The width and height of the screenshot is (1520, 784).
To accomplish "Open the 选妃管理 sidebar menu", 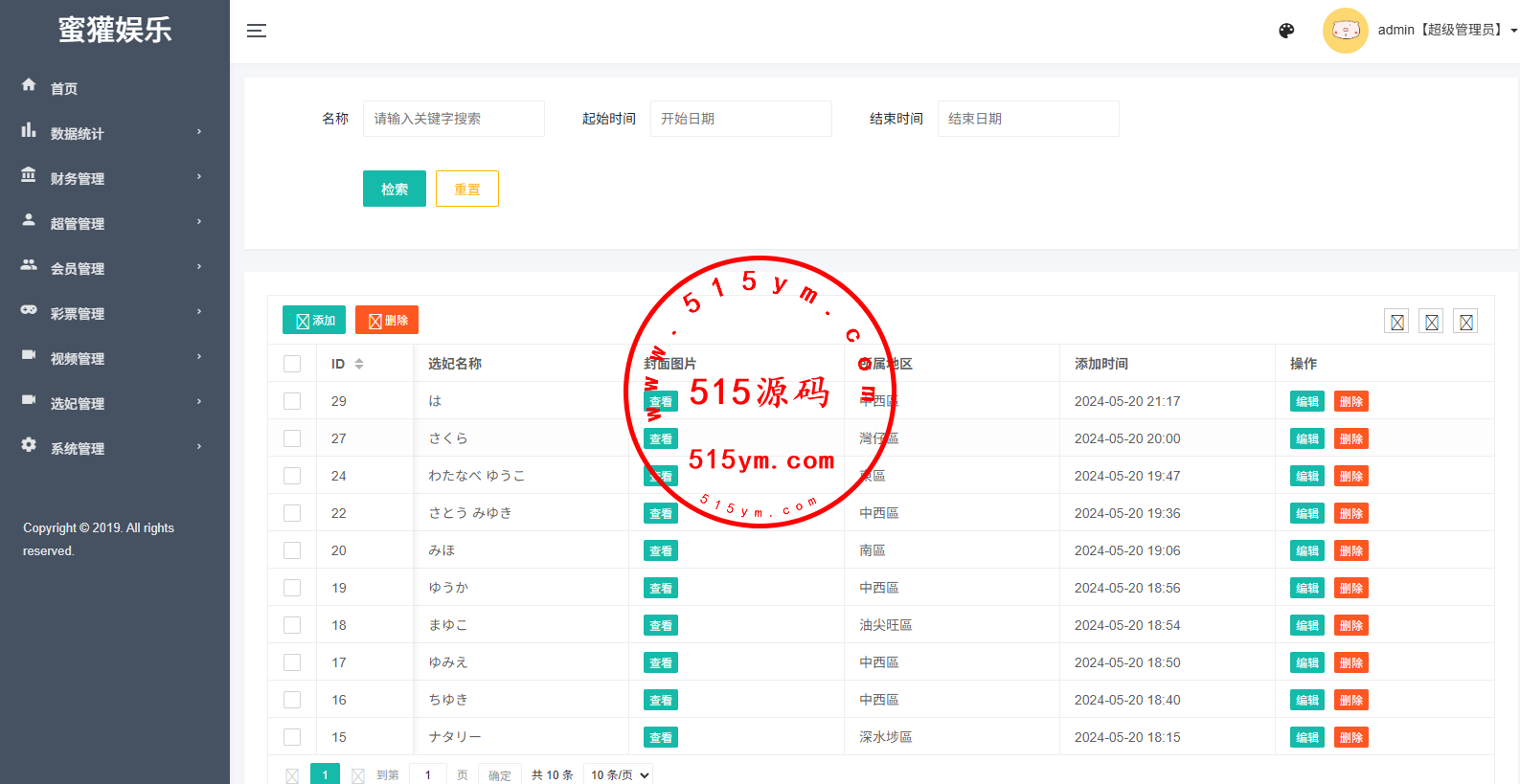I will pyautogui.click(x=78, y=403).
